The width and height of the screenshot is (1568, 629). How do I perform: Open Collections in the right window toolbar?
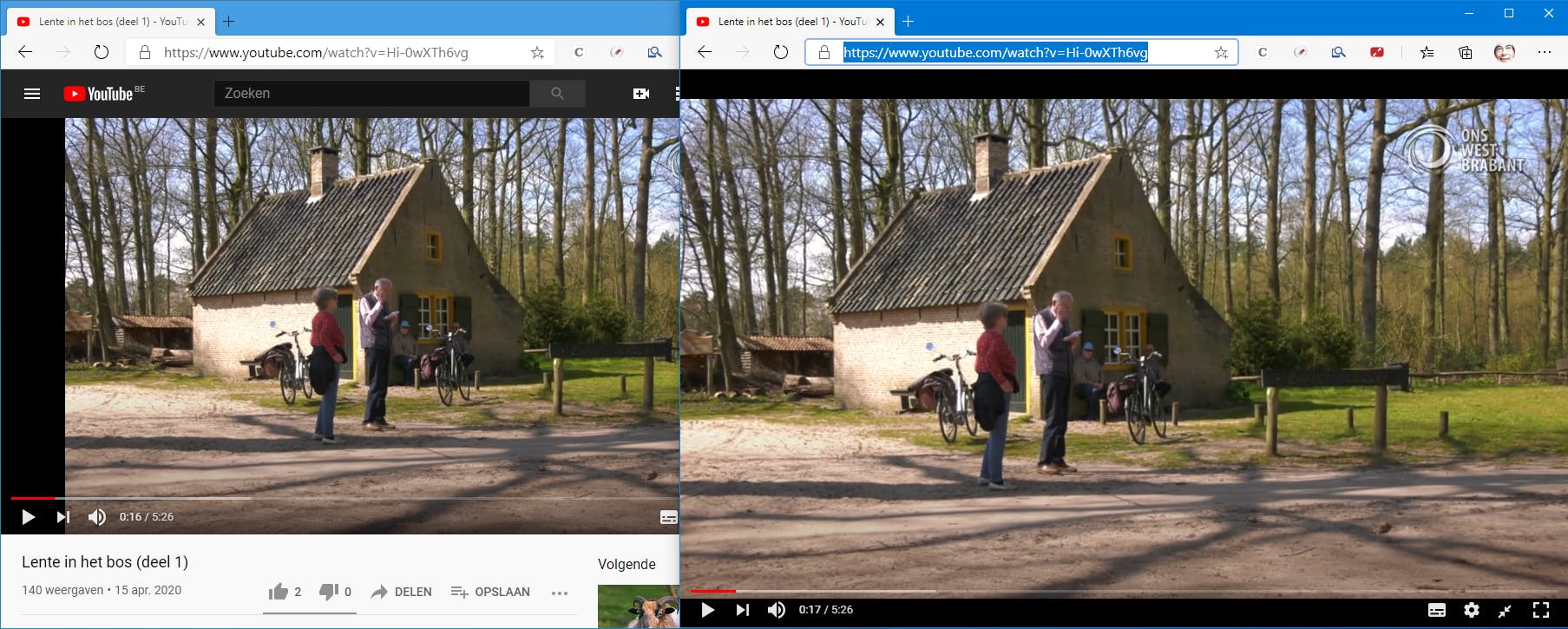pyautogui.click(x=1466, y=52)
